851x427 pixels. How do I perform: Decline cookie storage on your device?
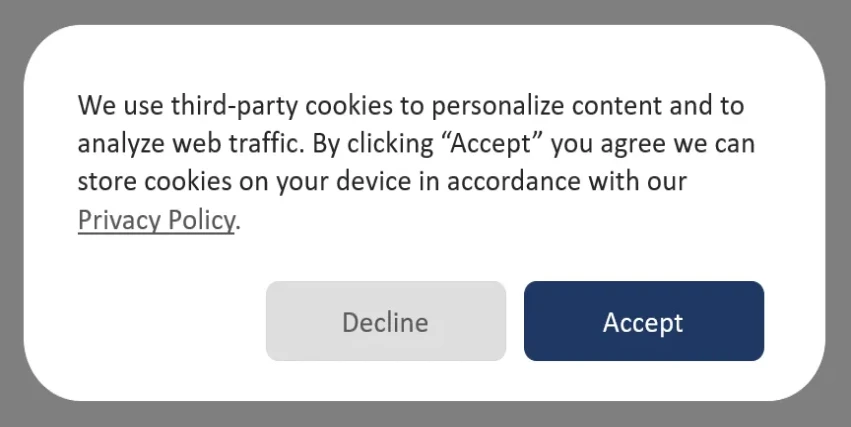tap(385, 321)
